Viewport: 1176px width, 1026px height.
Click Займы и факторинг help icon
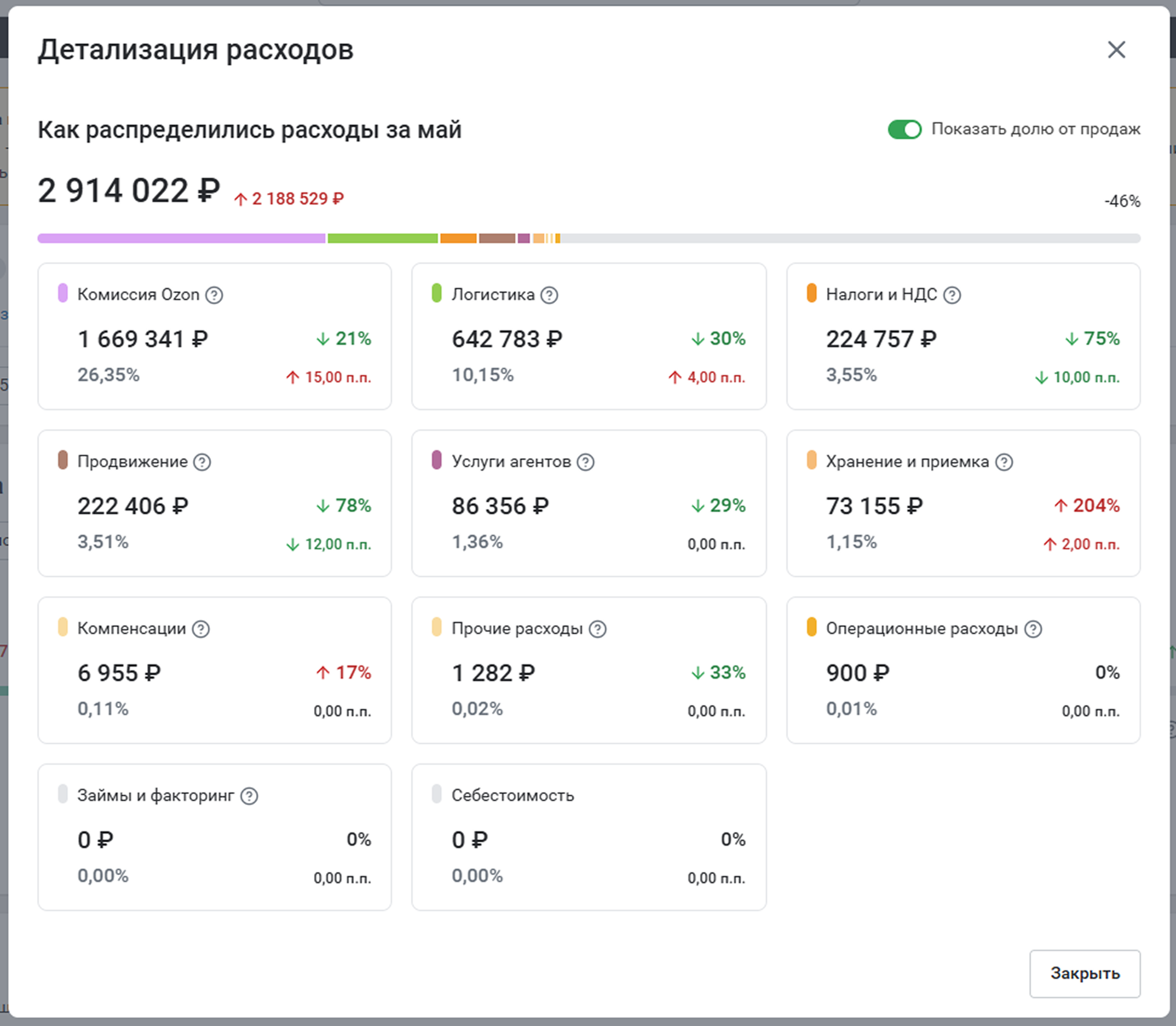249,796
